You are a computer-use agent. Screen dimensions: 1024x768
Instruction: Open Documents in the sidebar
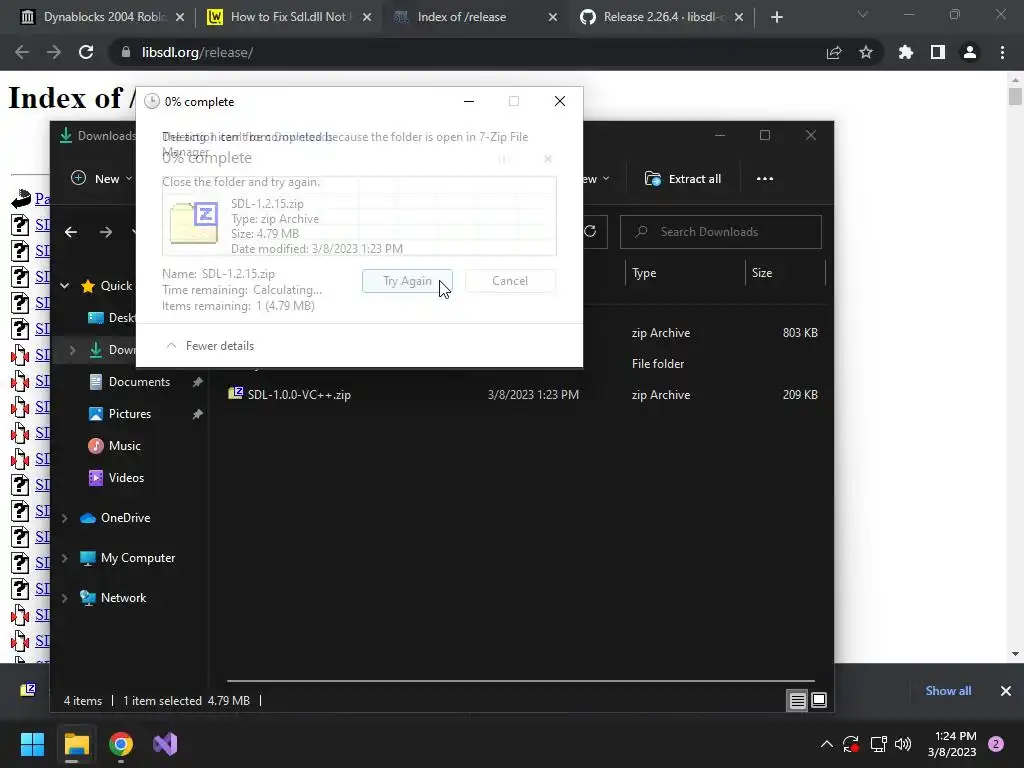(139, 382)
